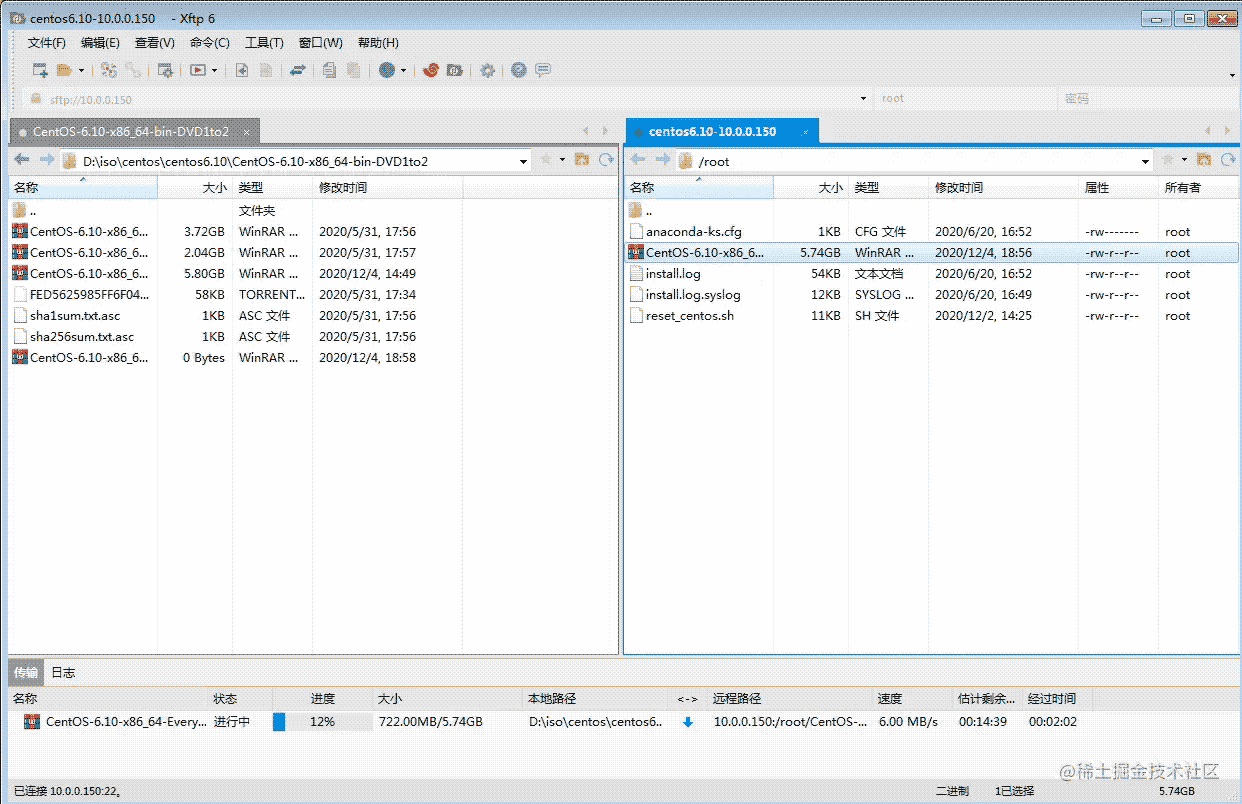Open the 窗口(W) menu
1242x804 pixels.
320,43
